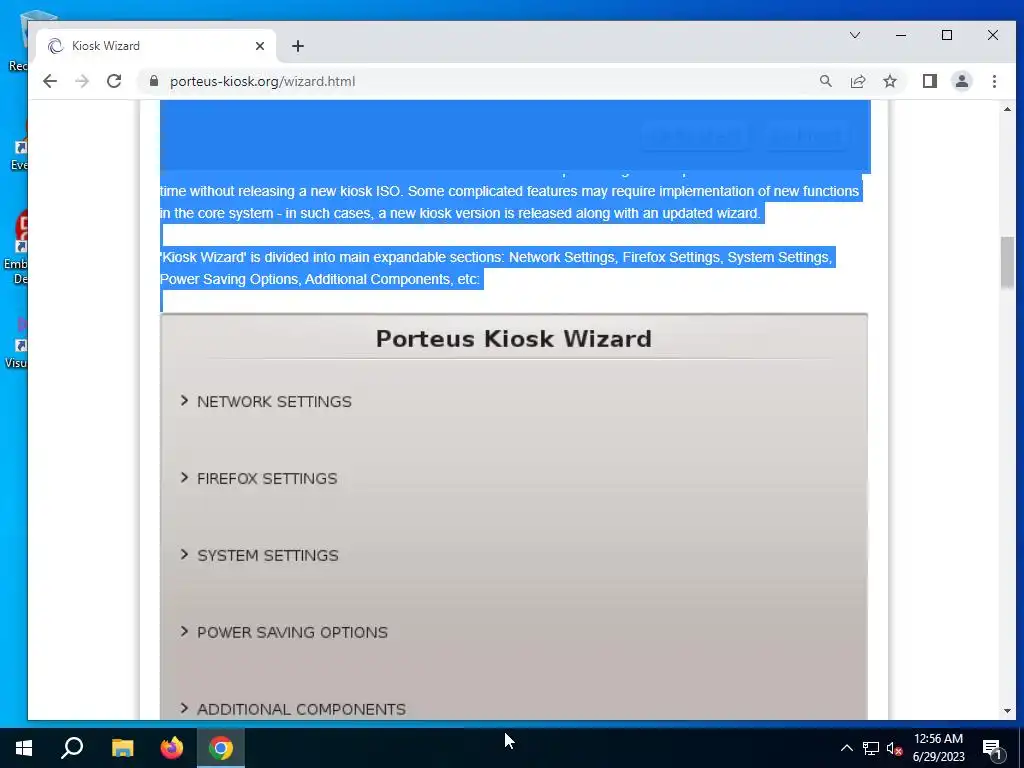Click the Chrome taskbar icon
This screenshot has width=1024, height=768.
pyautogui.click(x=221, y=748)
